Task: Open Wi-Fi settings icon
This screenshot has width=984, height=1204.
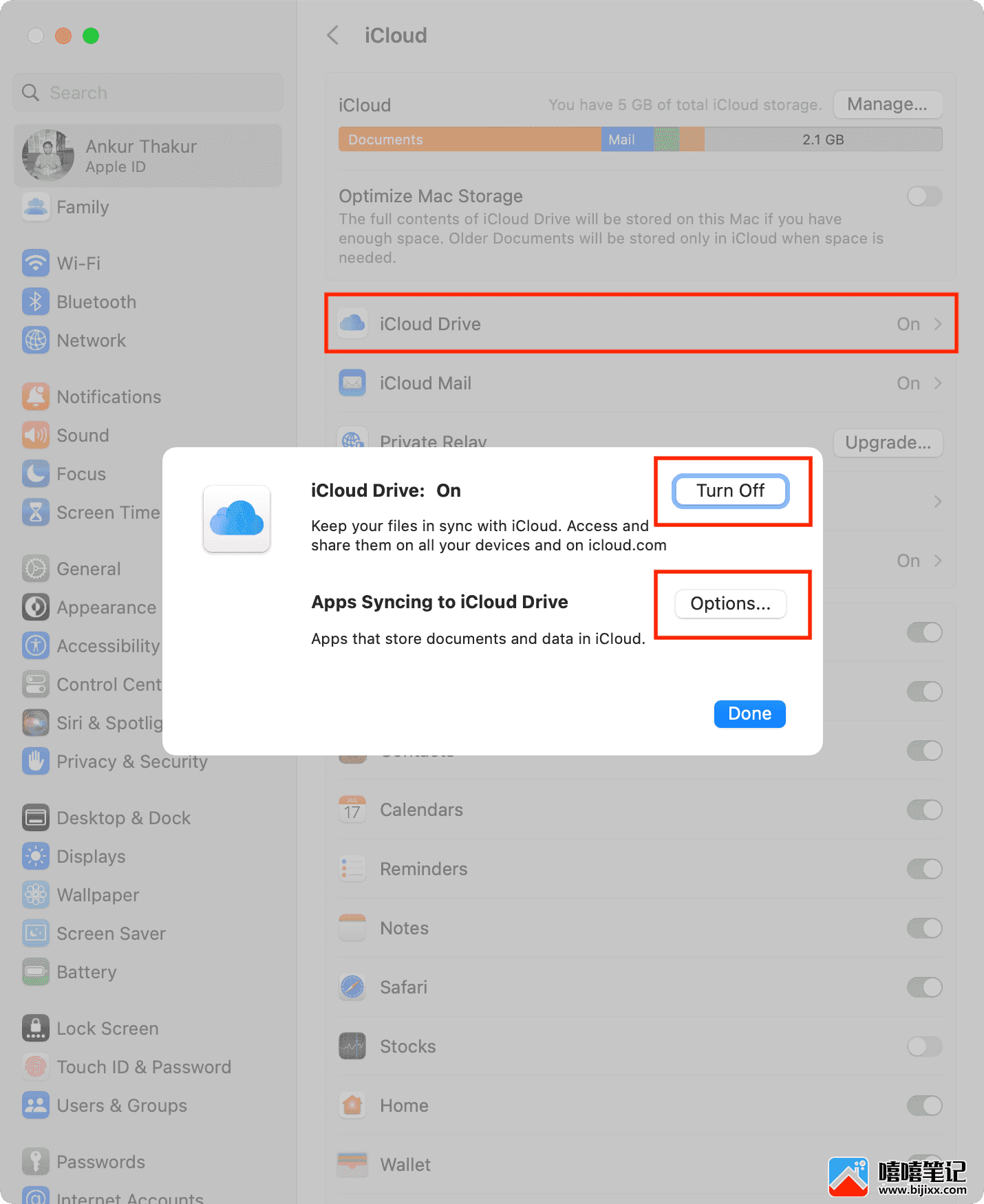Action: coord(36,263)
